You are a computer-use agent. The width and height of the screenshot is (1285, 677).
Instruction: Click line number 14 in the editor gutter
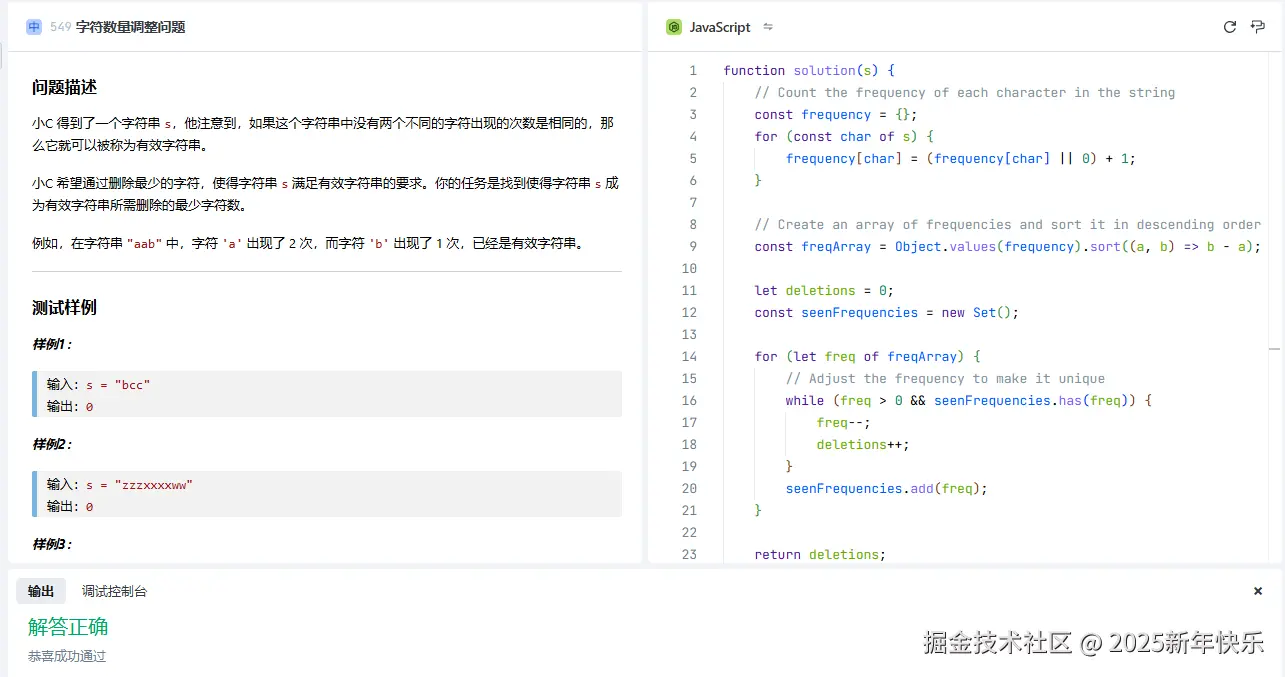coord(689,356)
